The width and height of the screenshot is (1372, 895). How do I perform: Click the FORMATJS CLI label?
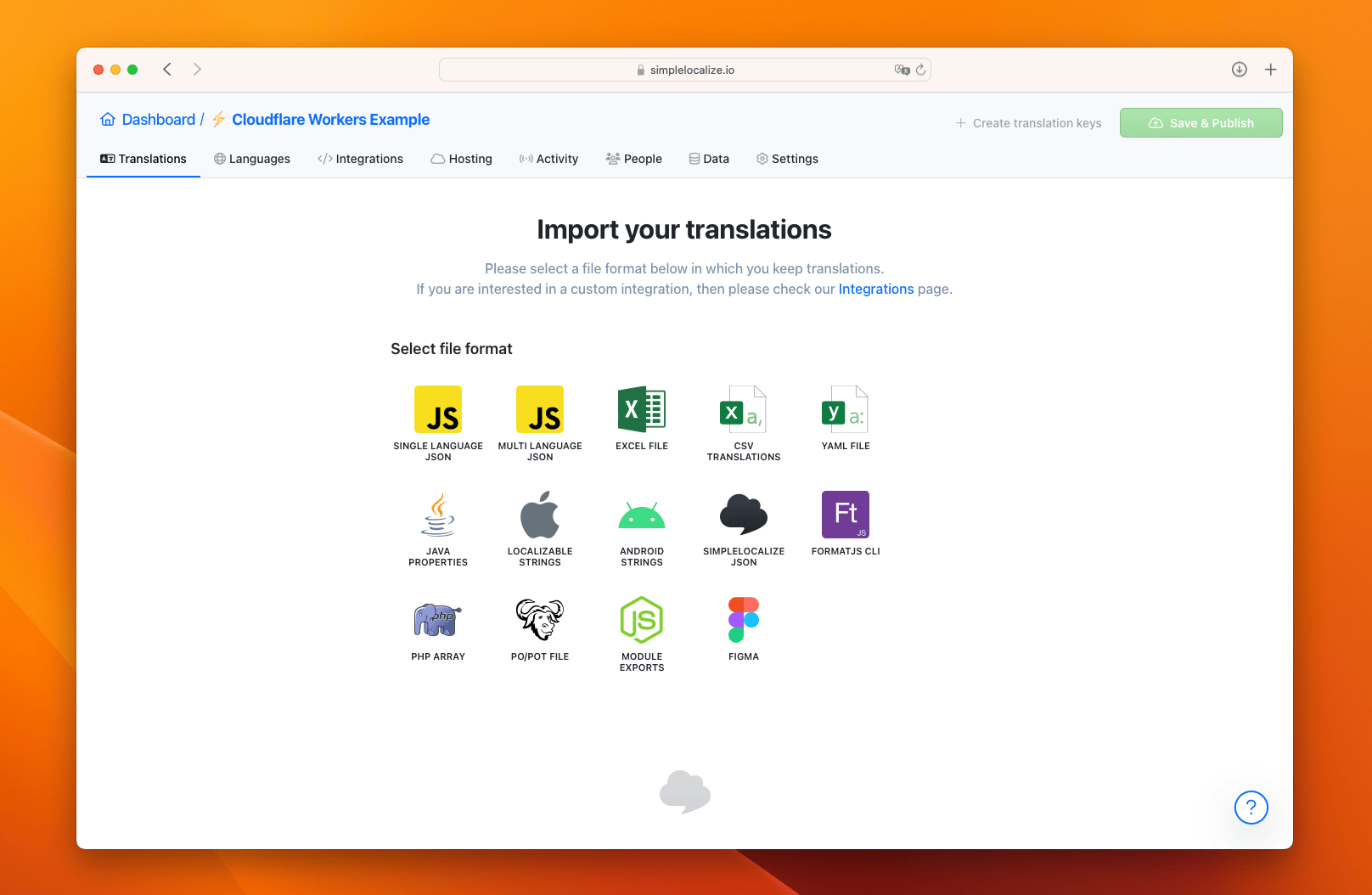point(846,552)
